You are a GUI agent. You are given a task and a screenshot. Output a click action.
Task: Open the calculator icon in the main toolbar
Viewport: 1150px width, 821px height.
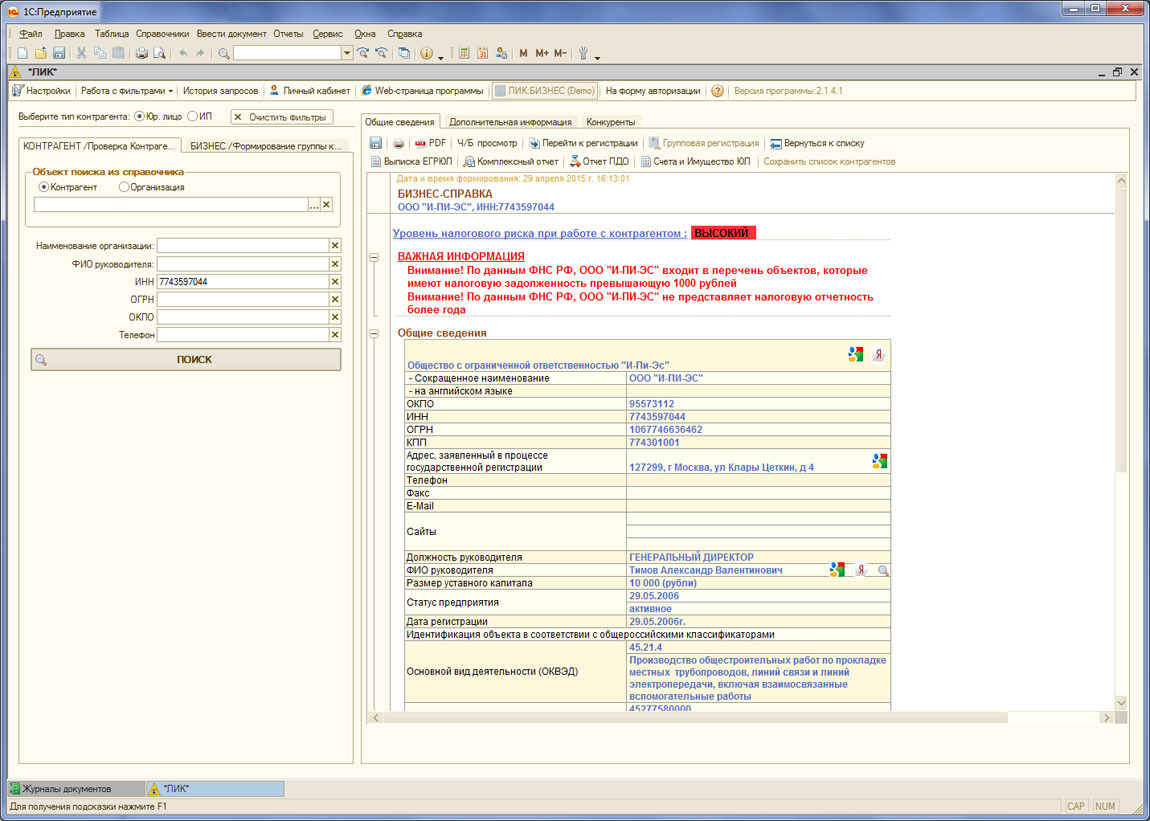pos(464,53)
